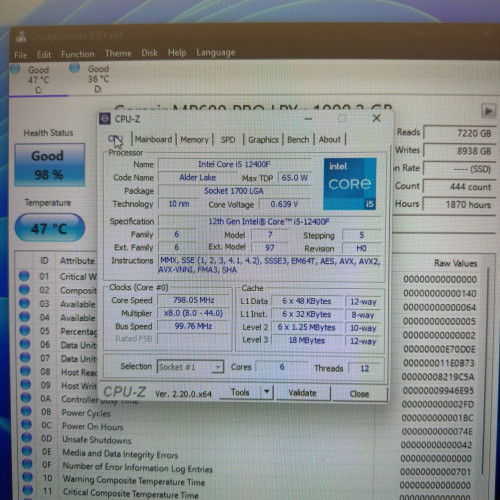The height and width of the screenshot is (500, 500).
Task: Click the Socket 1700 LGA Package field
Action: [235, 191]
